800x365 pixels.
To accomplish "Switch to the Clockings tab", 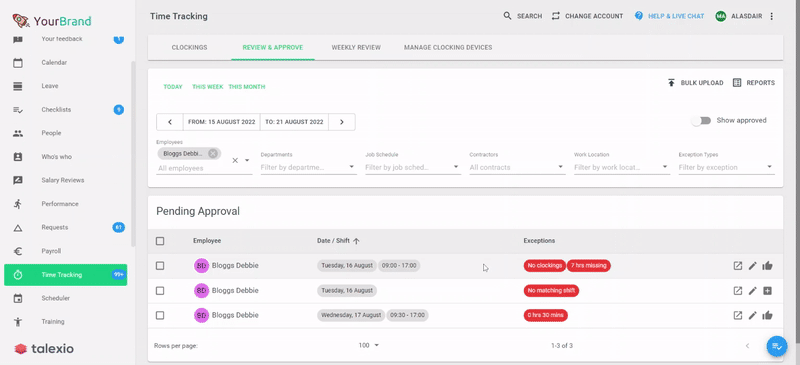I will click(x=189, y=47).
